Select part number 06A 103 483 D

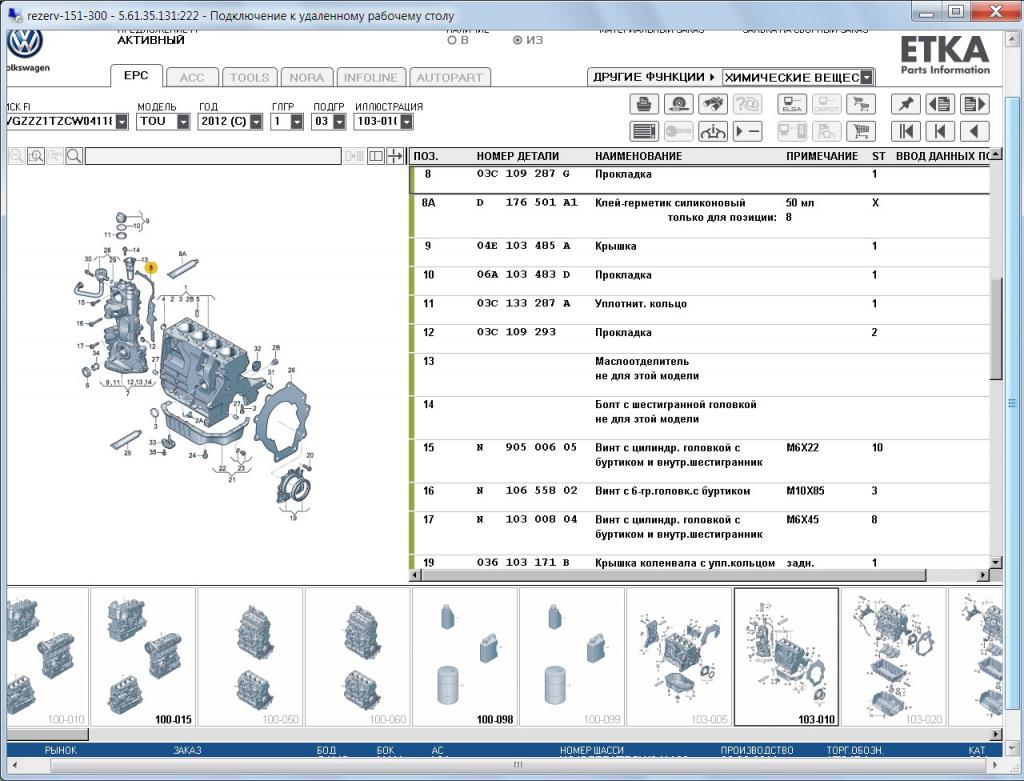pyautogui.click(x=523, y=274)
